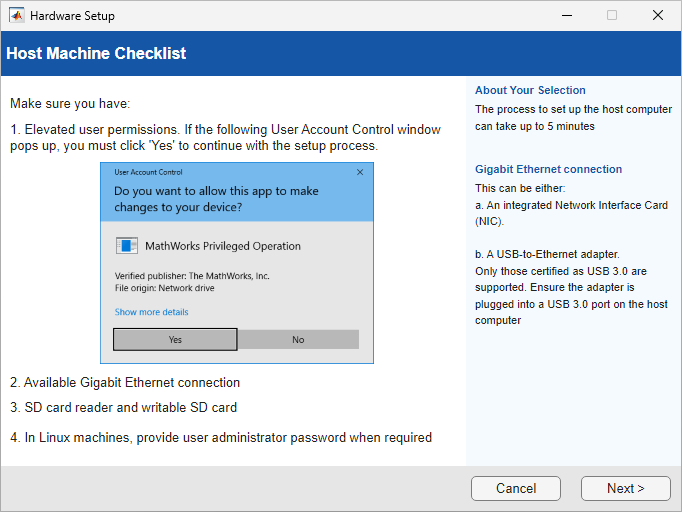Click No in the User Account Control picture

pyautogui.click(x=298, y=339)
